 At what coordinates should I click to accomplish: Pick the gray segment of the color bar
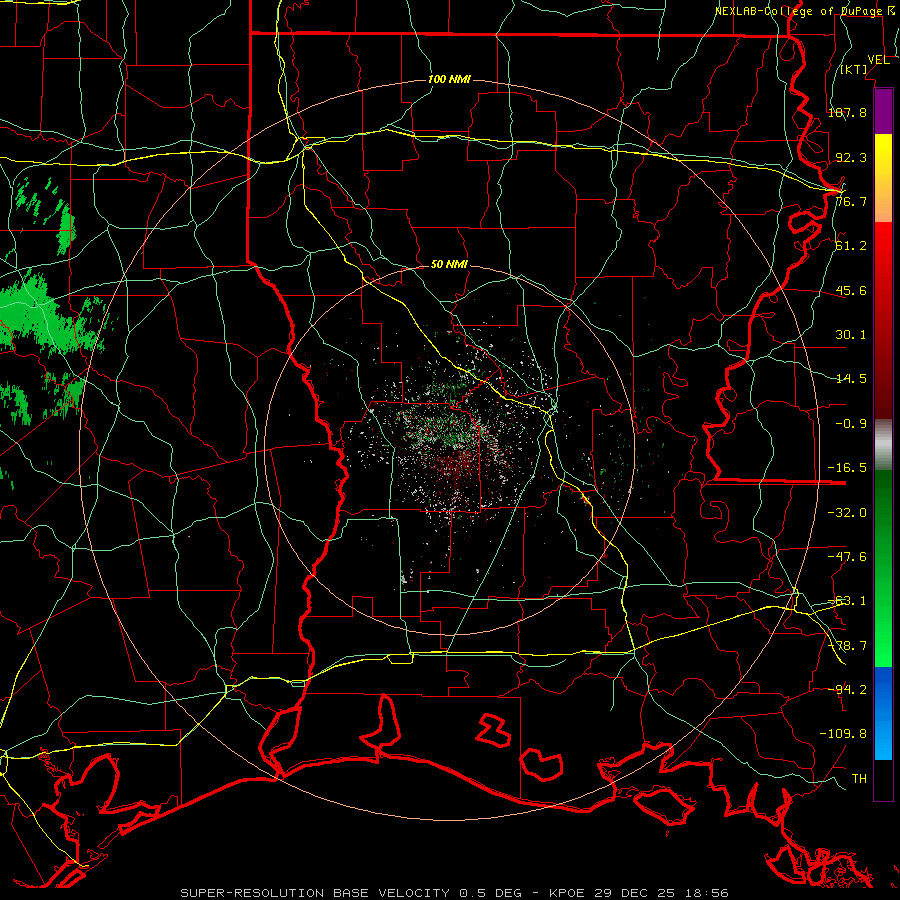[x=883, y=445]
